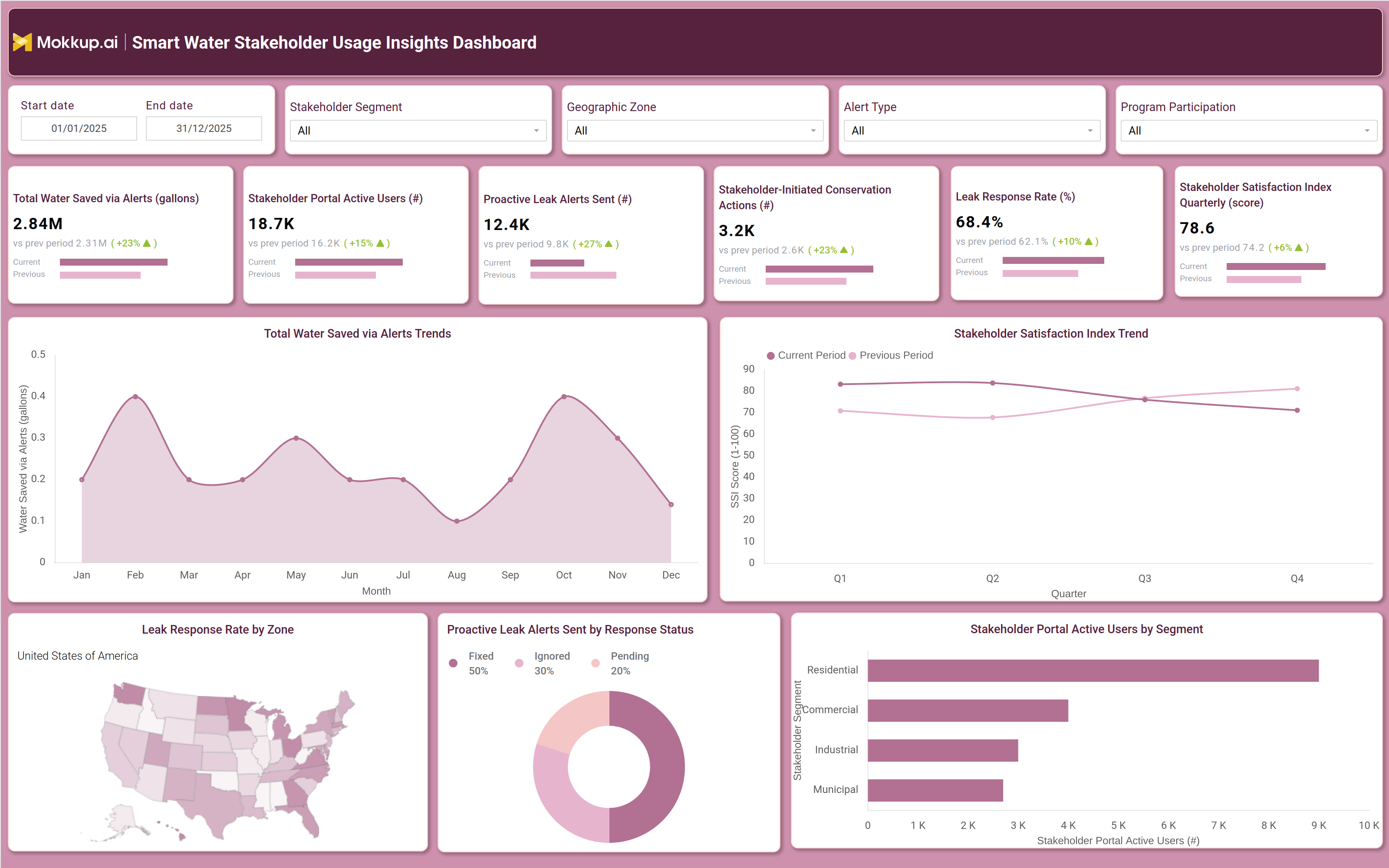Click the green up-arrow in Leak Response Rate card

pyautogui.click(x=1088, y=242)
